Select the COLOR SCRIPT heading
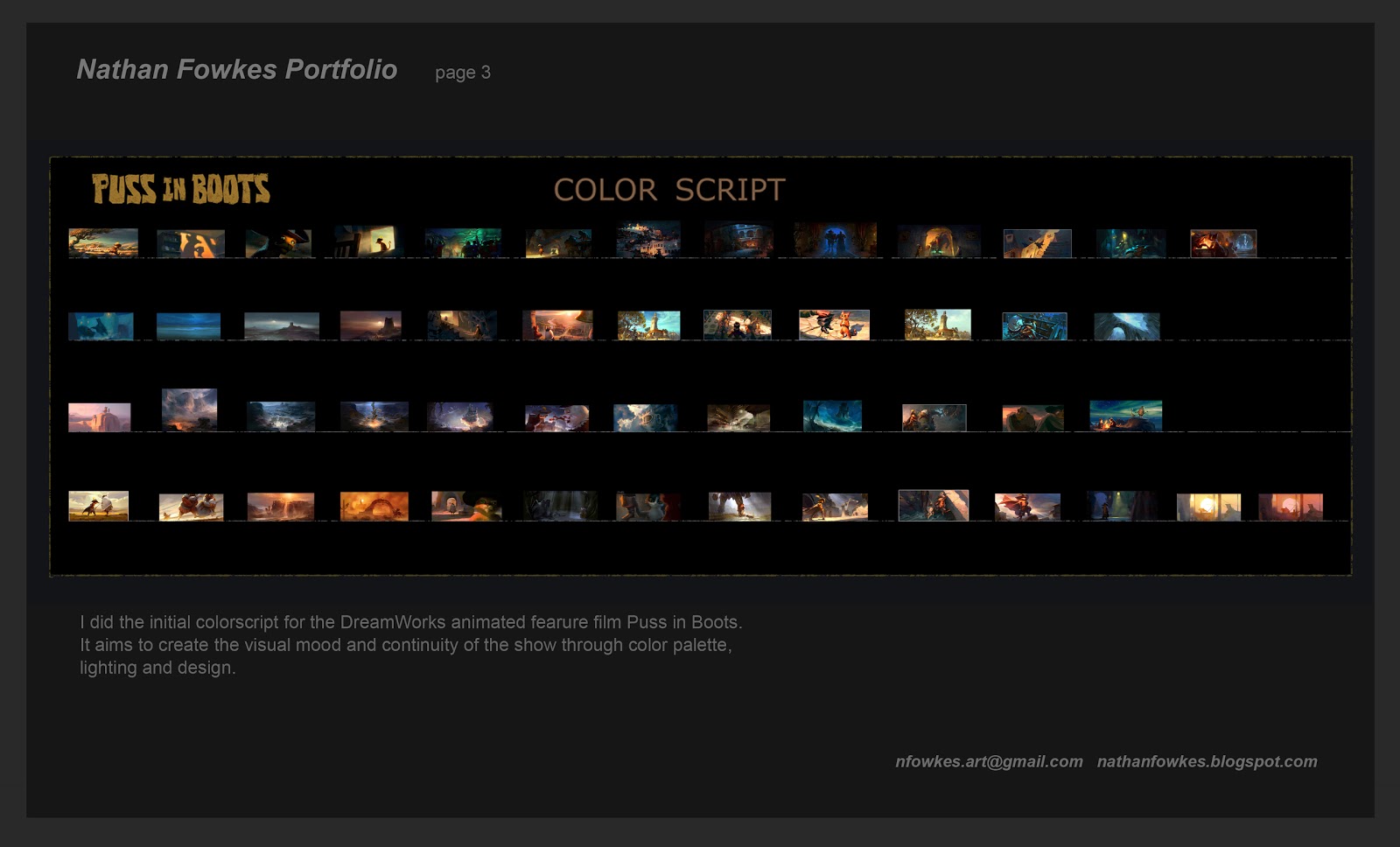Screen dimensions: 1400x847 (x=668, y=188)
